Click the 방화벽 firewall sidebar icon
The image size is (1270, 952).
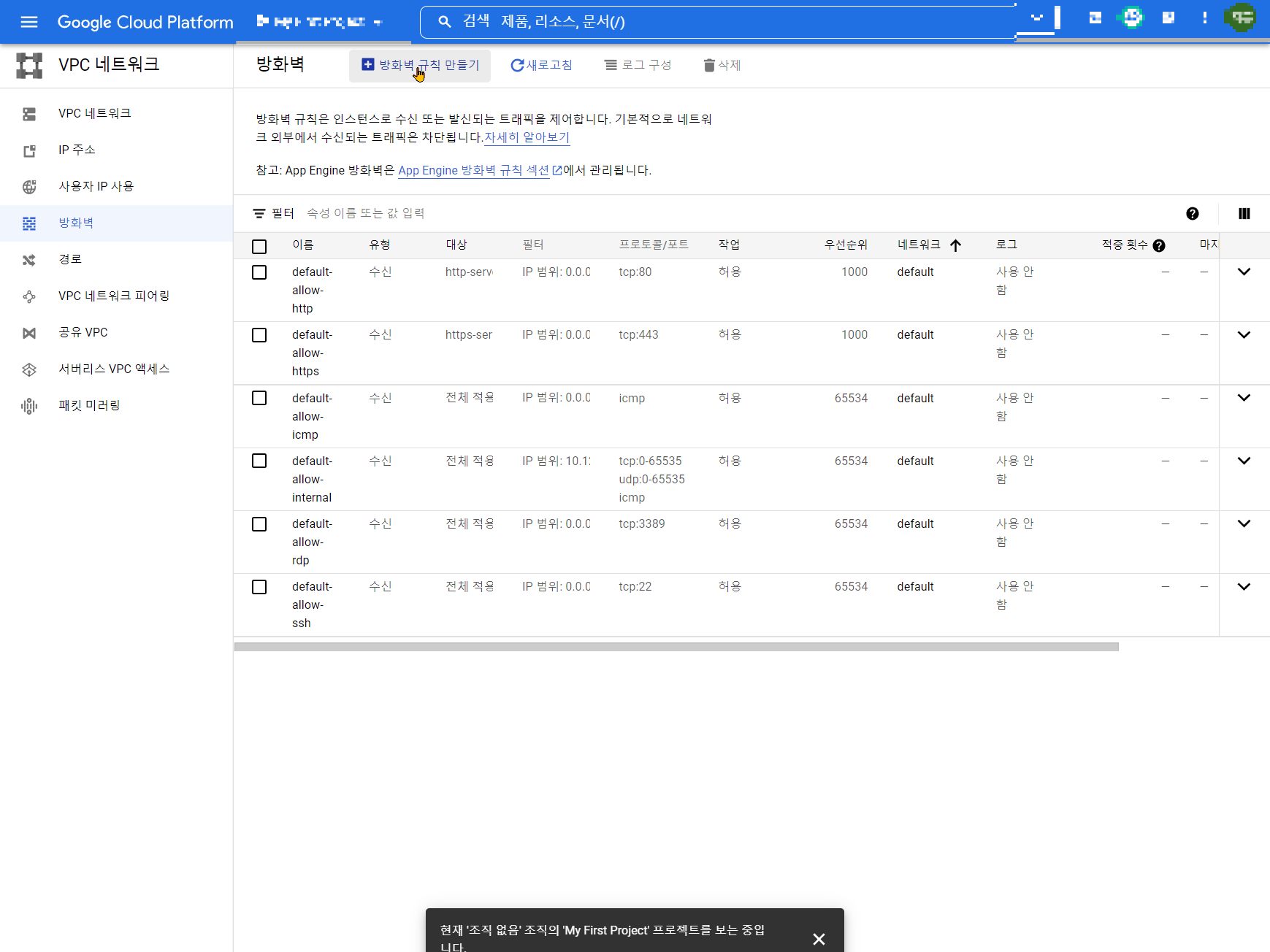29,223
